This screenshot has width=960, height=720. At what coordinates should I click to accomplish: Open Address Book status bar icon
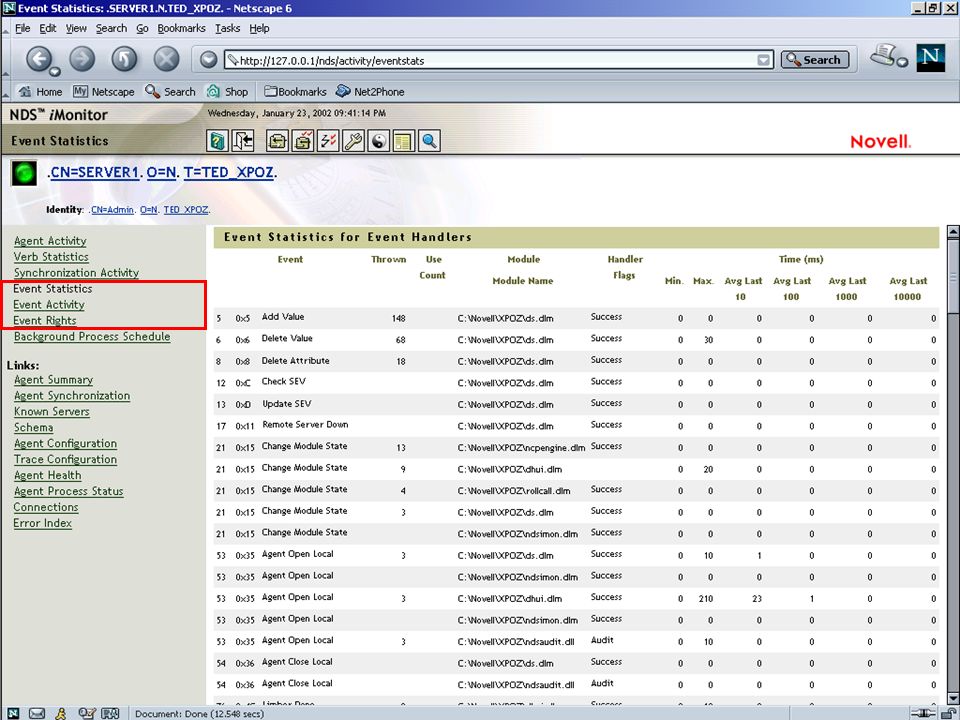tap(110, 713)
